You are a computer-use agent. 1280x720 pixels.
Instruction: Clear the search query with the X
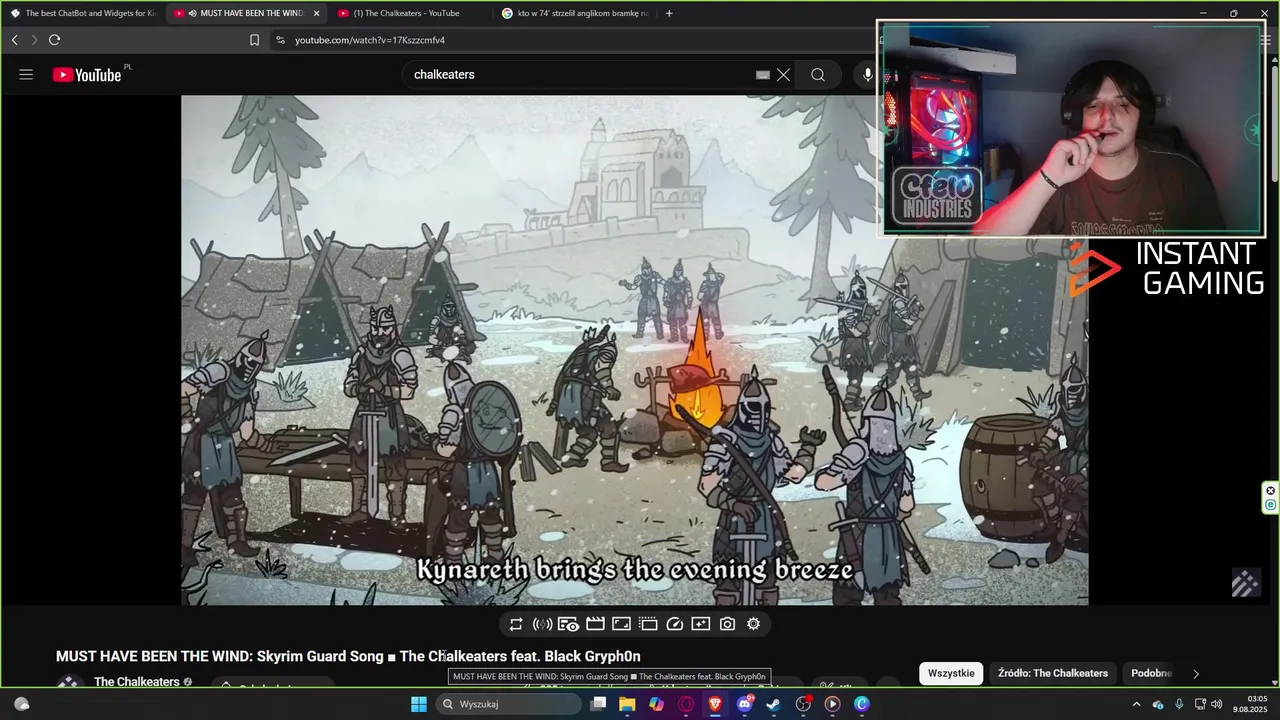(783, 74)
